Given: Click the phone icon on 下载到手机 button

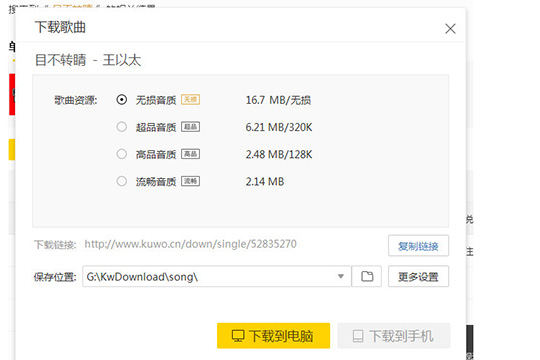Looking at the screenshot, I should coord(358,336).
